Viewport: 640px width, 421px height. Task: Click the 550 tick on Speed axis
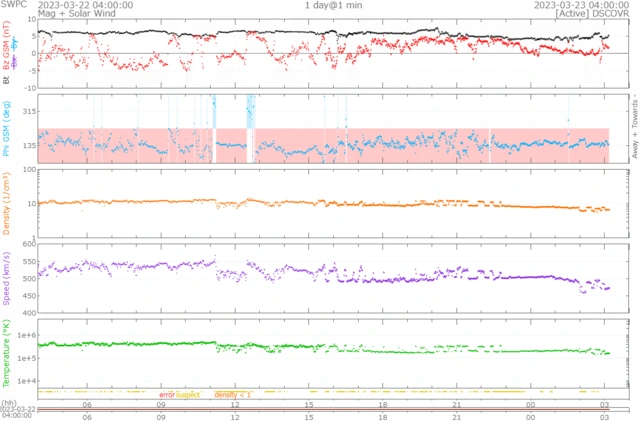tap(29, 262)
